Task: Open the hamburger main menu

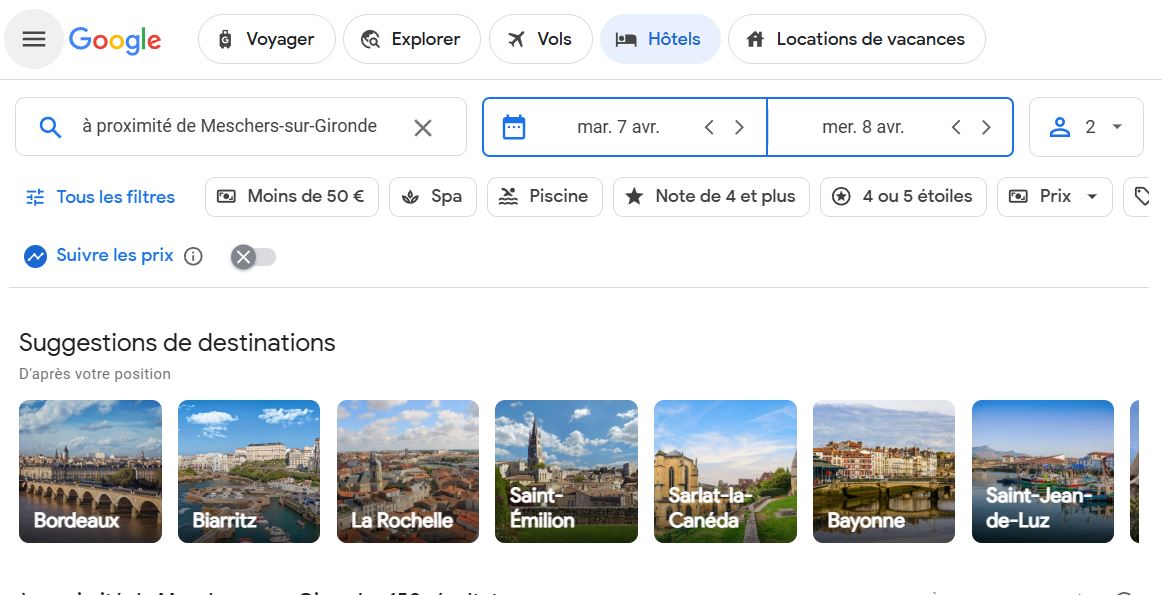Action: [x=34, y=39]
